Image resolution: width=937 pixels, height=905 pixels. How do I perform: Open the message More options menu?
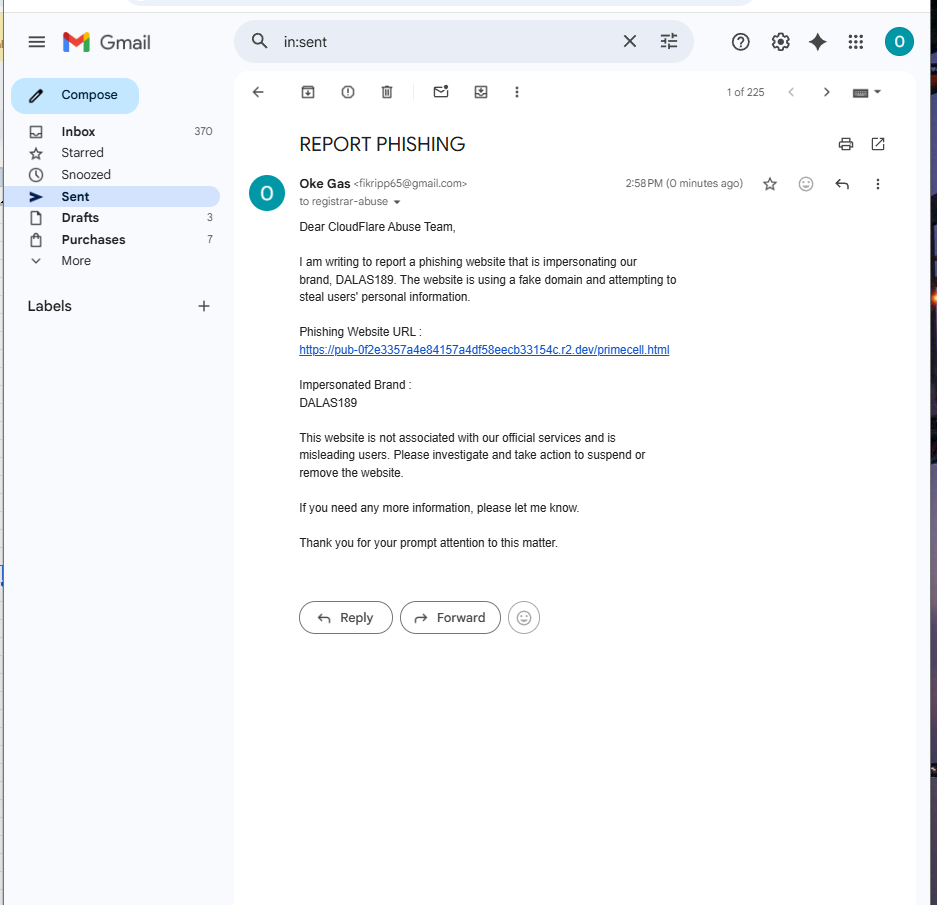pos(878,184)
